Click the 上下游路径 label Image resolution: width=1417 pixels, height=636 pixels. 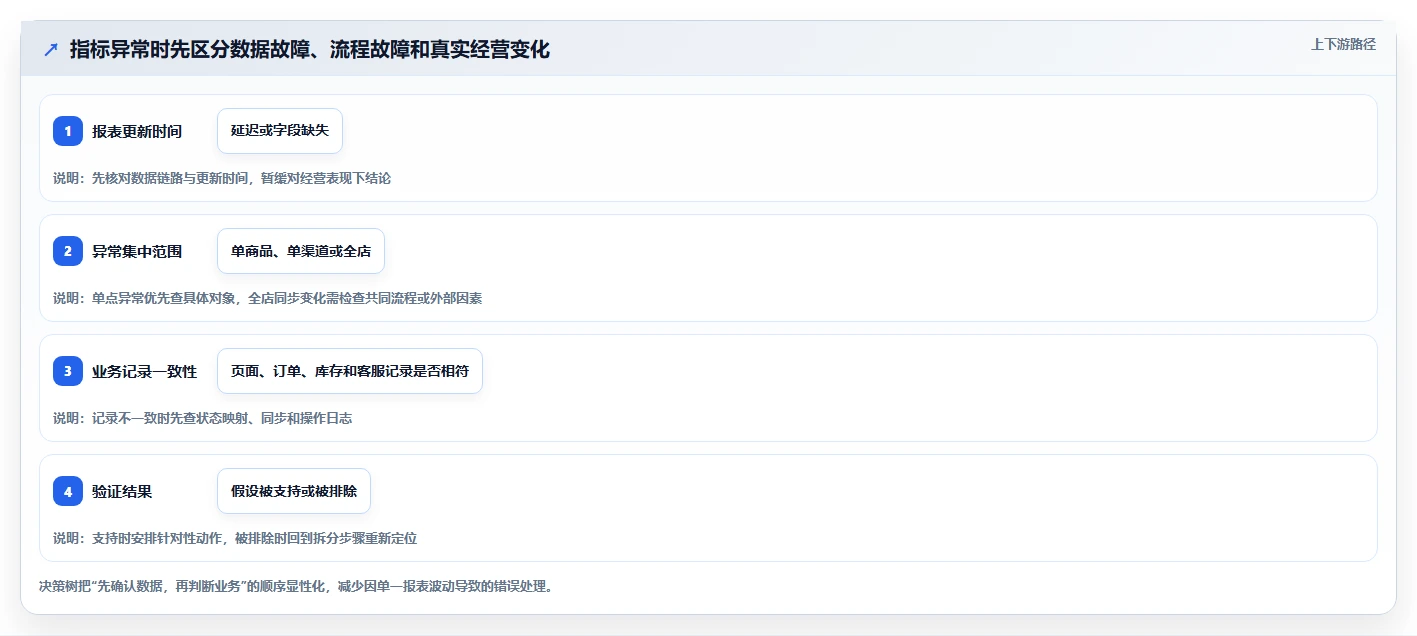point(1343,44)
